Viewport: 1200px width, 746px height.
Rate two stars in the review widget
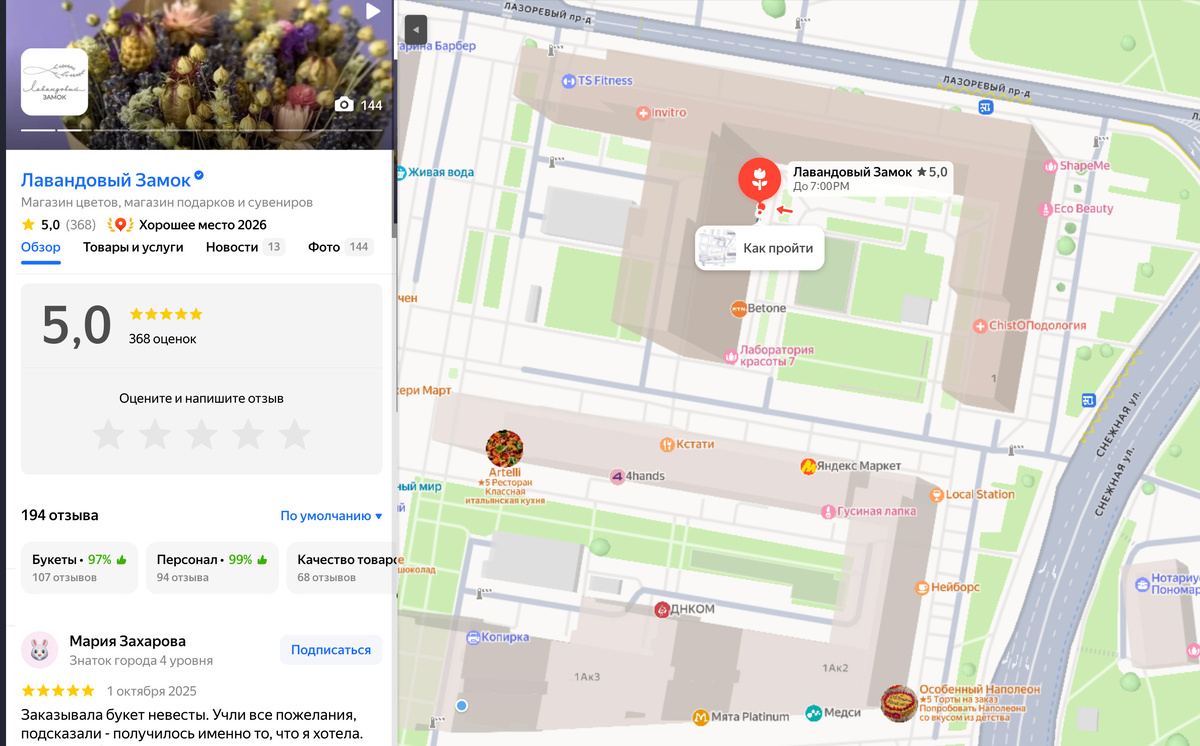[x=155, y=434]
